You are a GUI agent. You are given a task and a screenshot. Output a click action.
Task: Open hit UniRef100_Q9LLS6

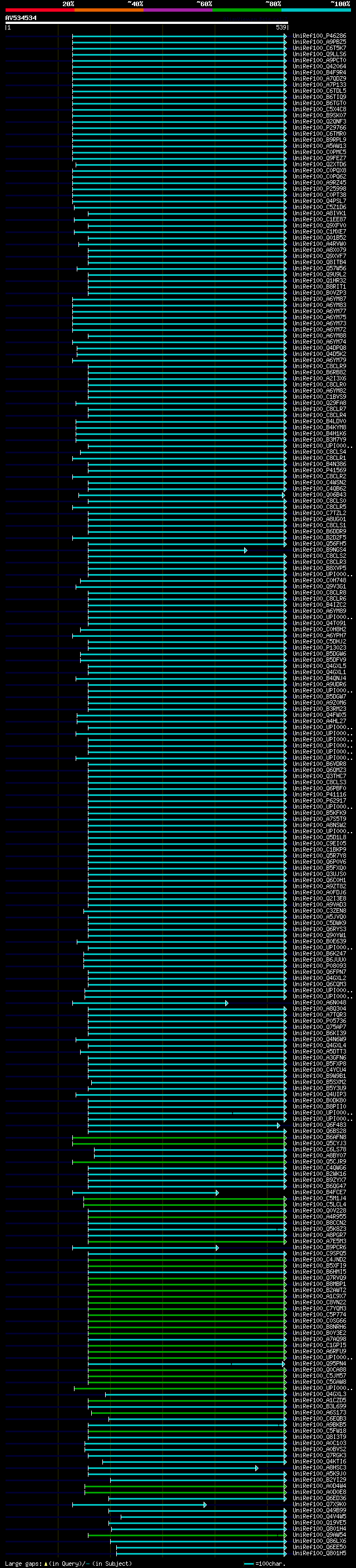pos(319,54)
